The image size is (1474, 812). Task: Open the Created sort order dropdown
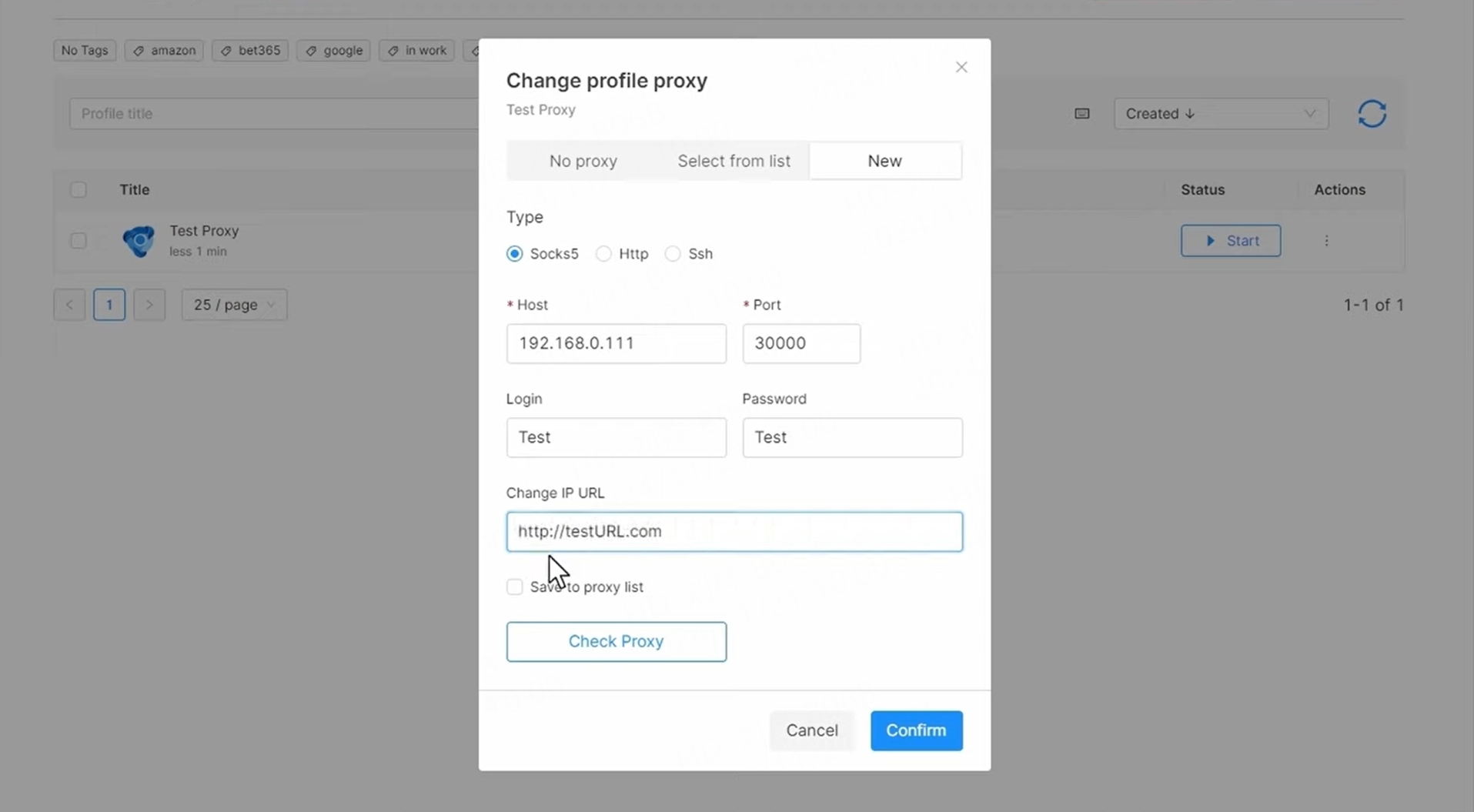(x=1220, y=114)
